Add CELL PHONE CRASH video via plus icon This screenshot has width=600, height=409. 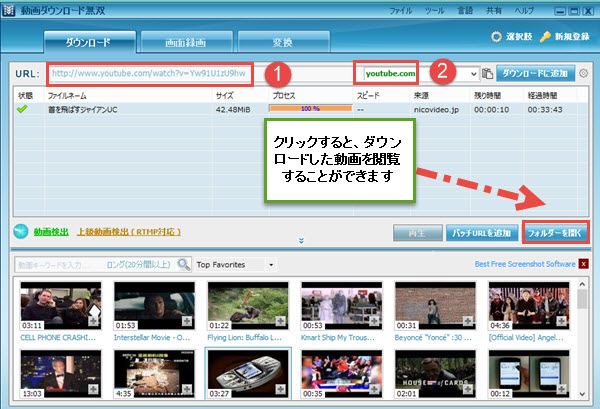tap(93, 321)
